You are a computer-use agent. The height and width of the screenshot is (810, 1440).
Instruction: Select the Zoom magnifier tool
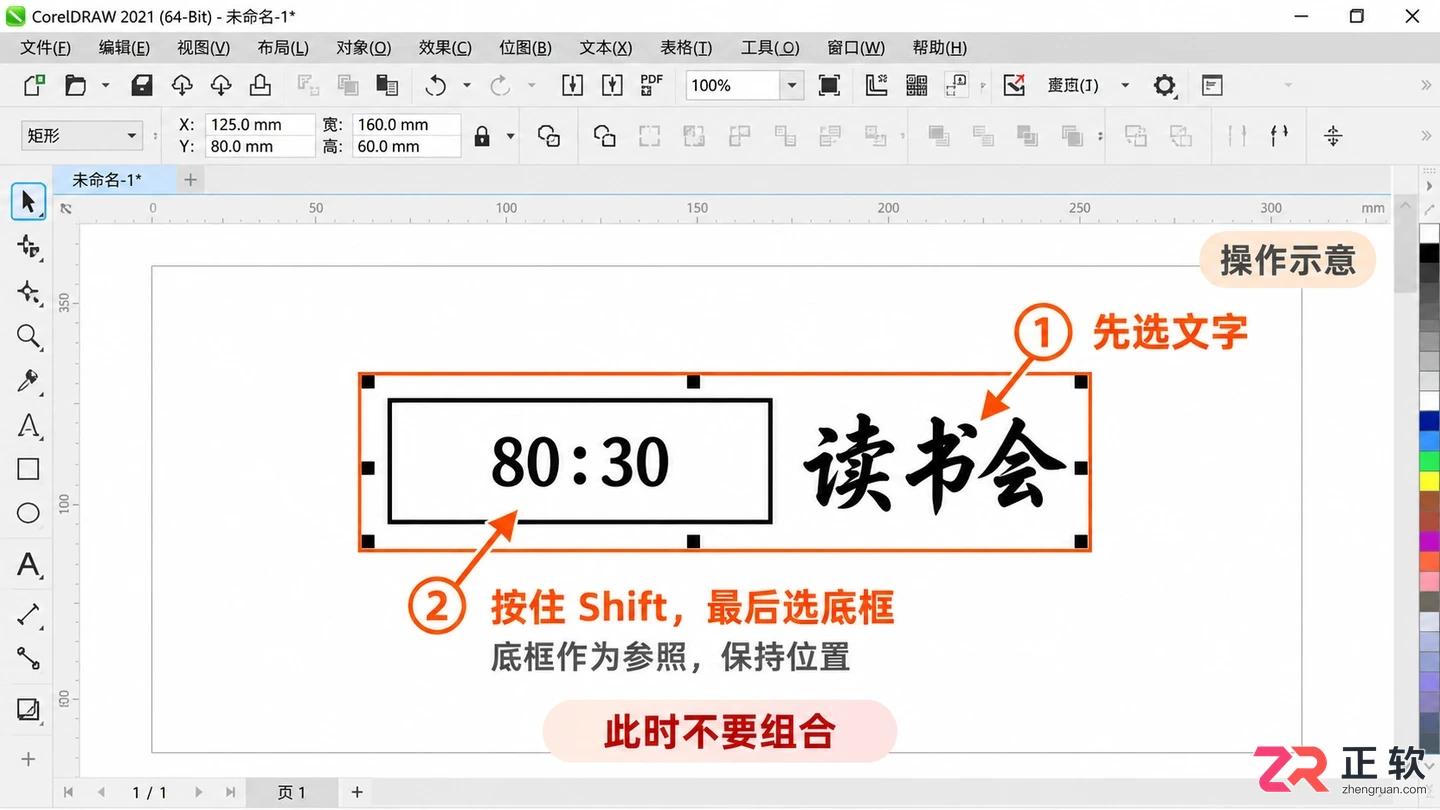coord(28,336)
